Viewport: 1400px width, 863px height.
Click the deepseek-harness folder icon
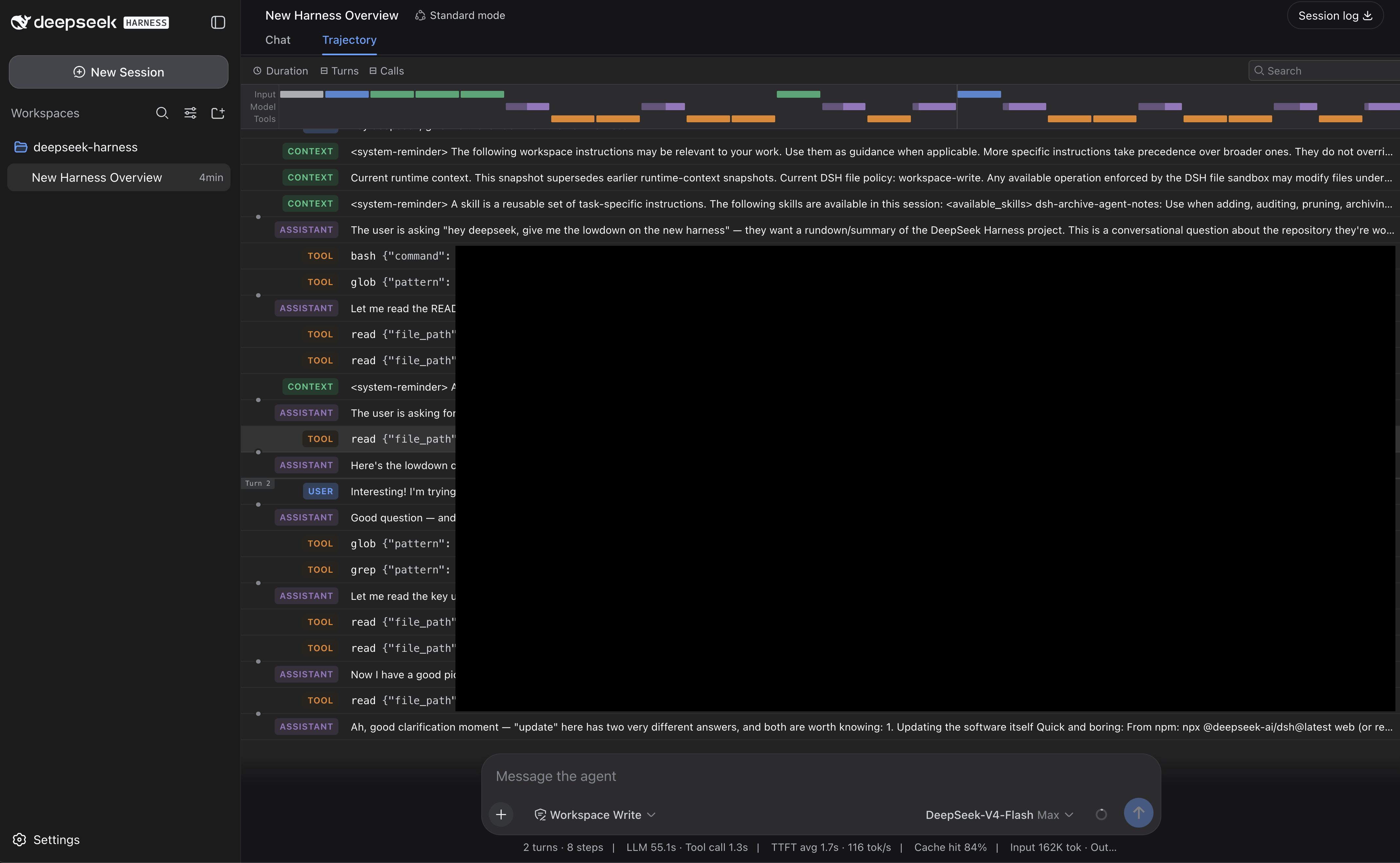(21, 147)
